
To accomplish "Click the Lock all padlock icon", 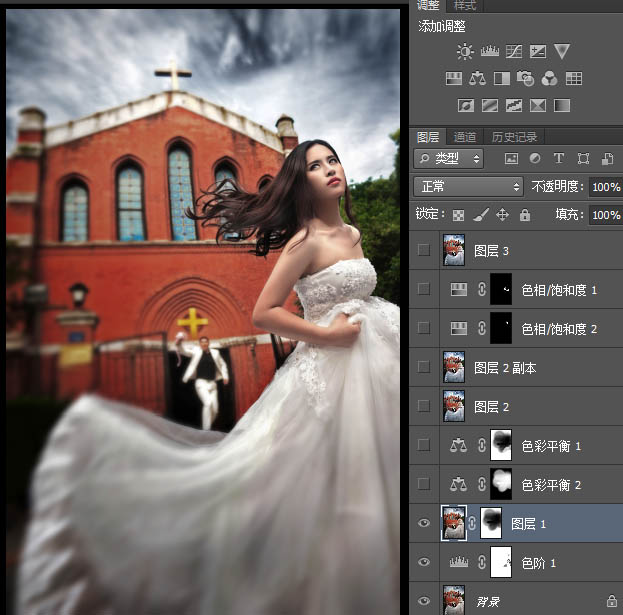I will point(524,215).
